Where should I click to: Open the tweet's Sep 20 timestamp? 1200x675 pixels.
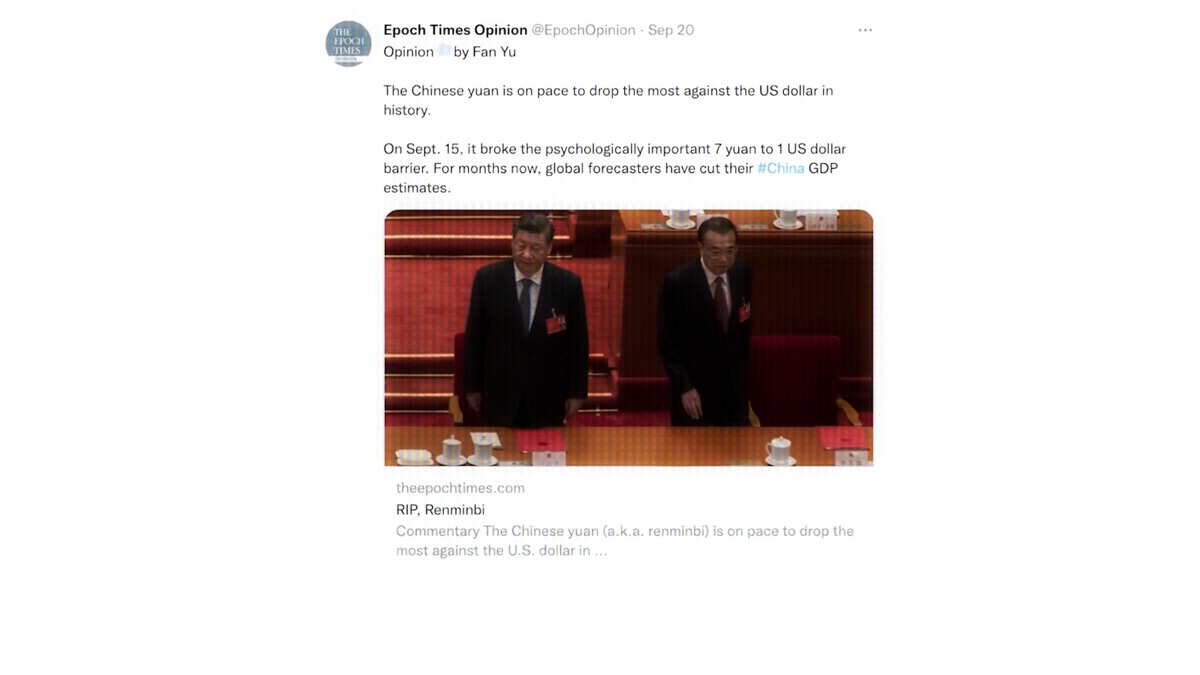[x=671, y=30]
